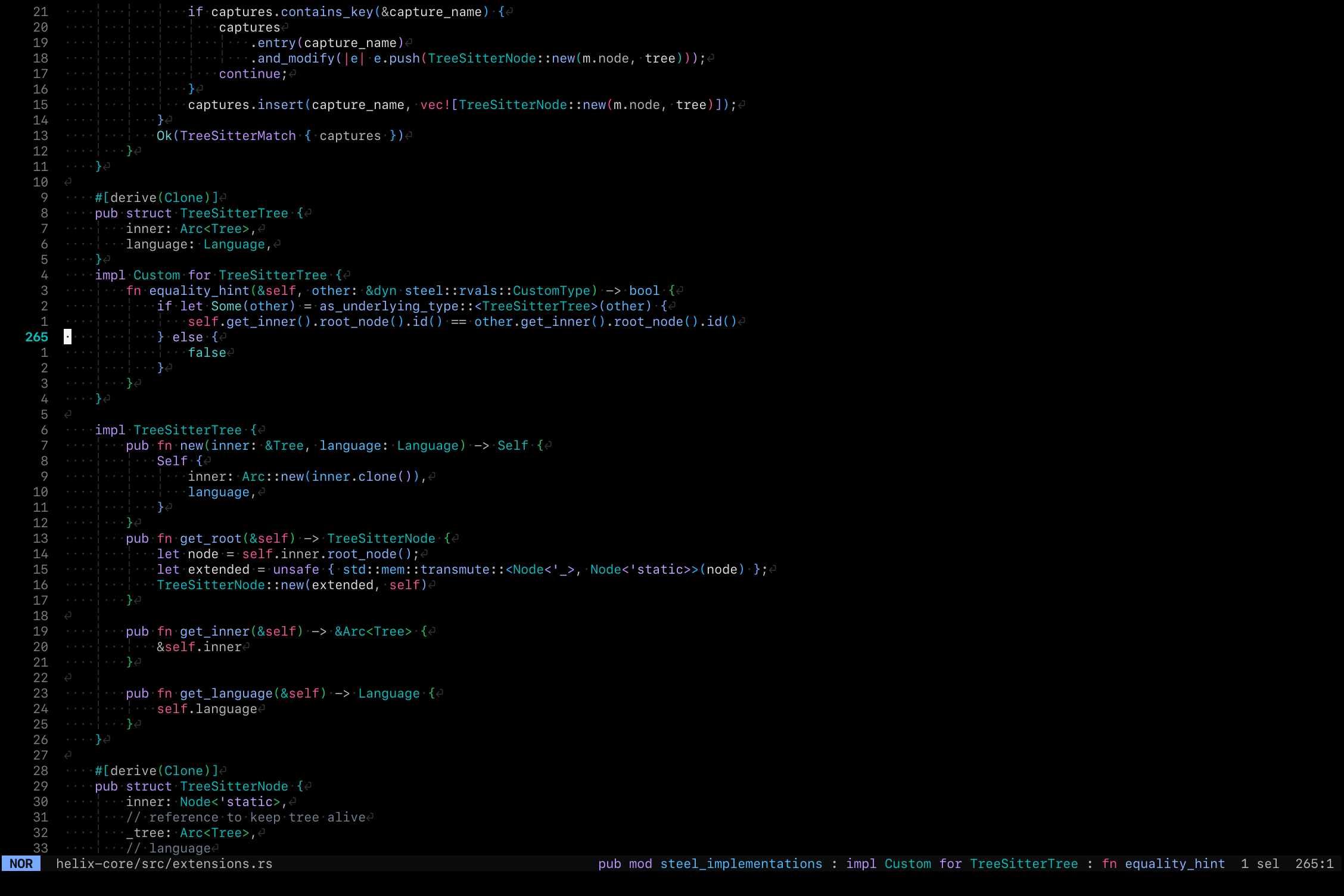The height and width of the screenshot is (896, 1344).
Task: Click 'pub fn get_language' method signature
Action: tap(281, 693)
